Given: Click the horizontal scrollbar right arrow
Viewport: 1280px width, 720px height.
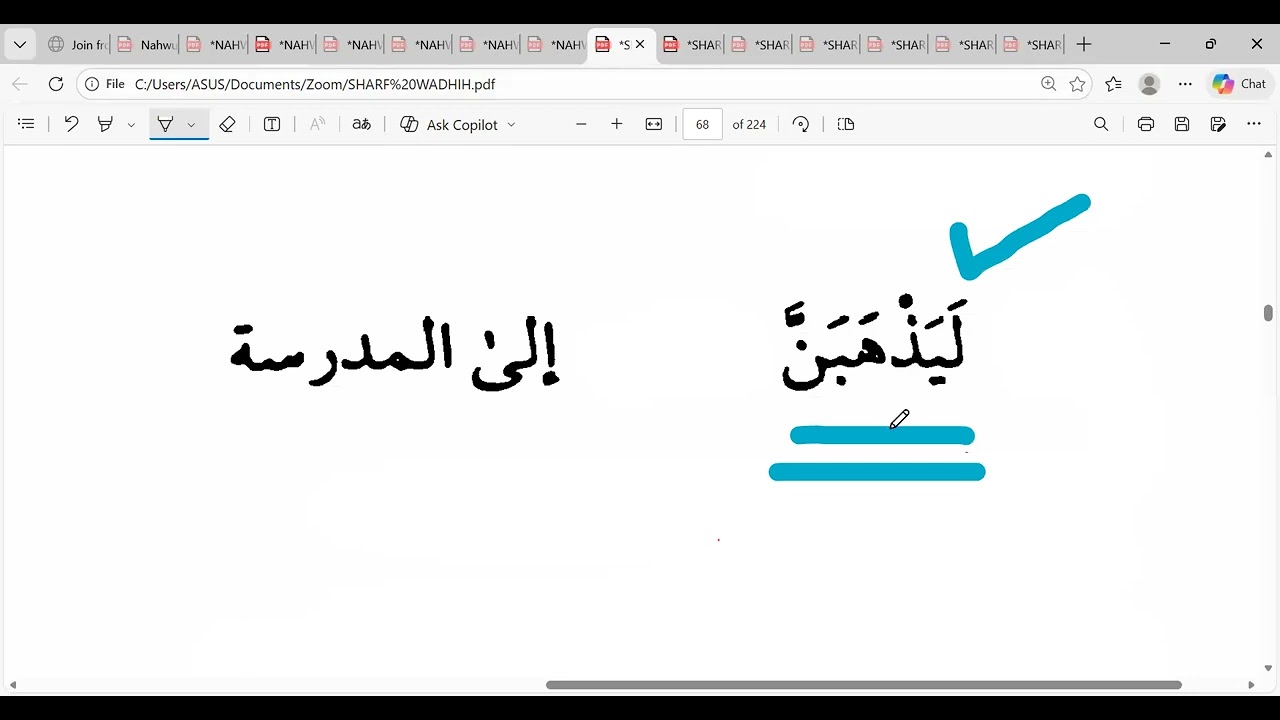Looking at the screenshot, I should (1251, 685).
